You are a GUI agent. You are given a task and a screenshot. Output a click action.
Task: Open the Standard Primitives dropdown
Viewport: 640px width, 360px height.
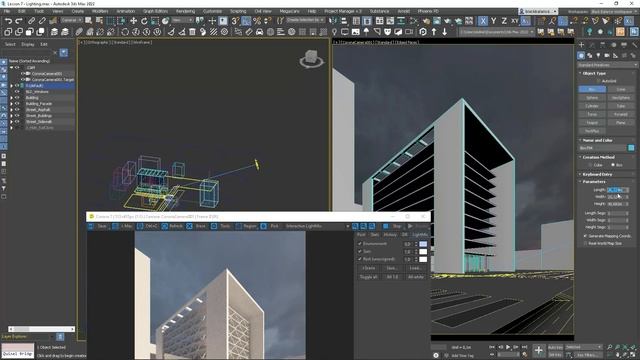coord(607,65)
